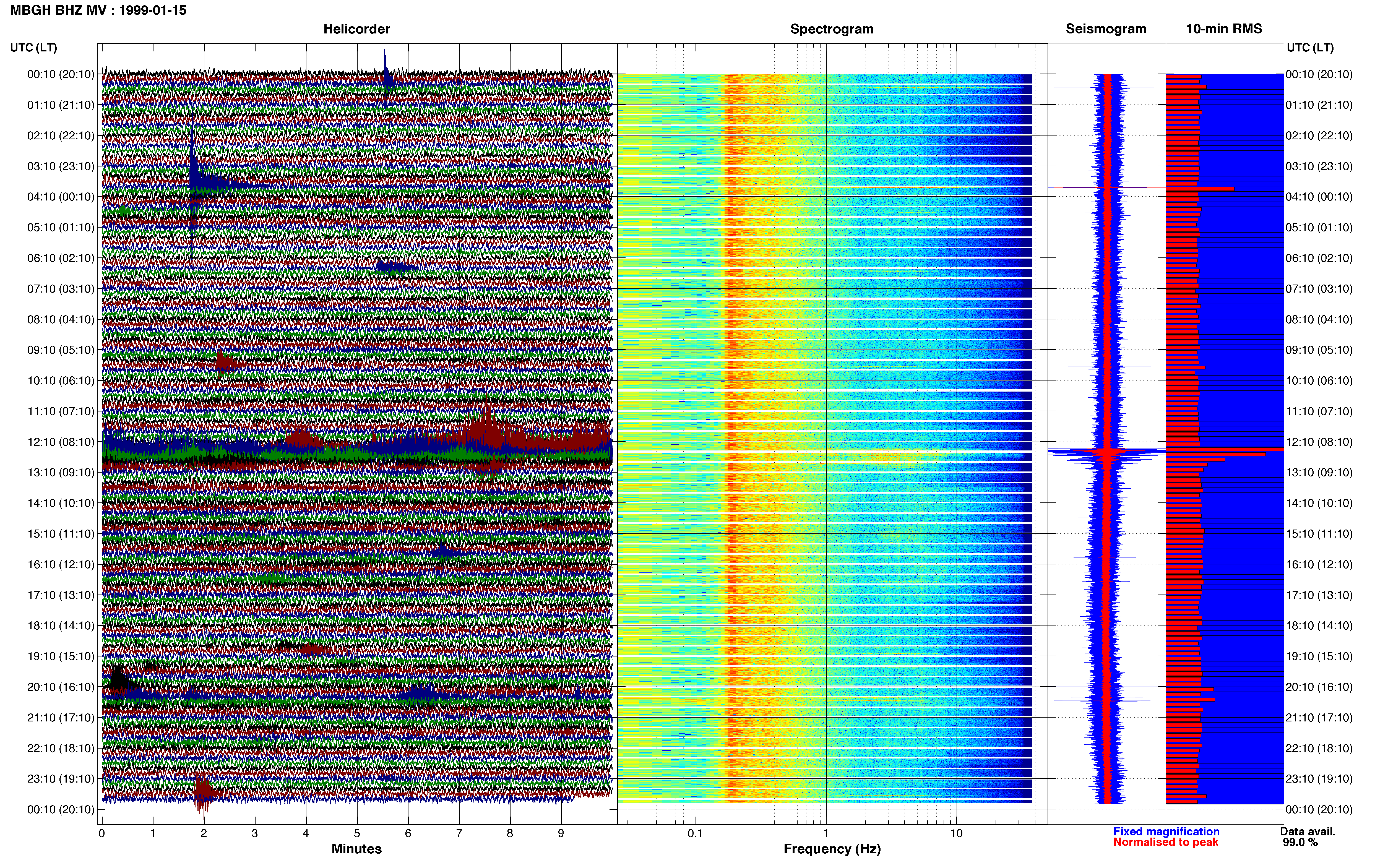The height and width of the screenshot is (868, 1388).
Task: Click the bottom right-axis label 00:10 (20:10)
Action: (1319, 809)
